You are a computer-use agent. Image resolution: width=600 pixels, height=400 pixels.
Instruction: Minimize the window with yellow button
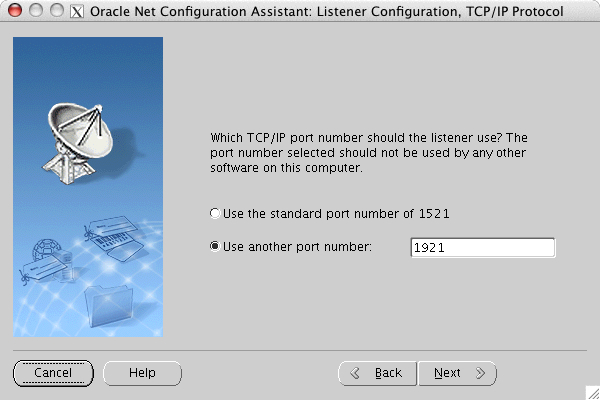coord(34,11)
